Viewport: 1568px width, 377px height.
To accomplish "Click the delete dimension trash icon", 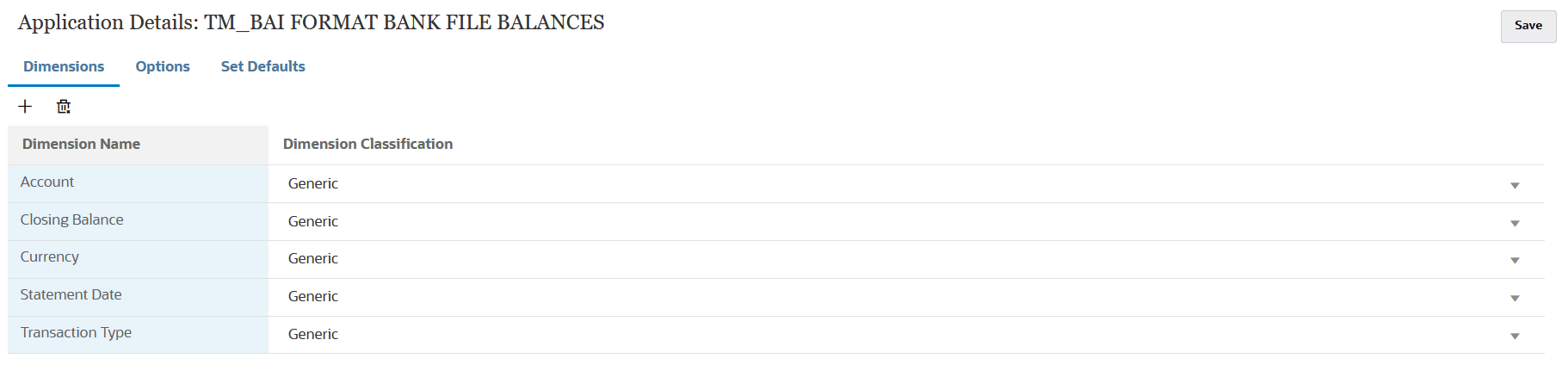I will point(64,107).
